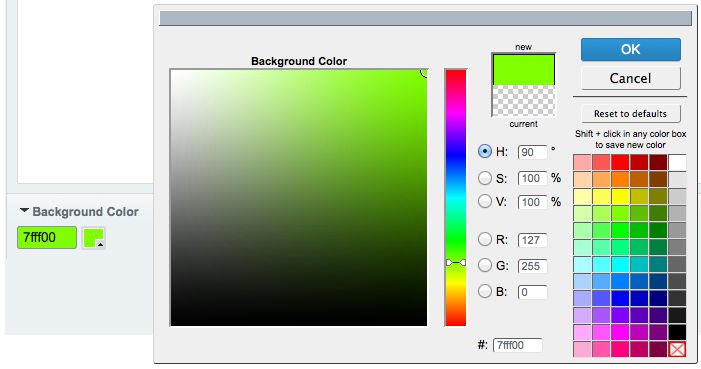Select the B blue radio button

coord(485,291)
